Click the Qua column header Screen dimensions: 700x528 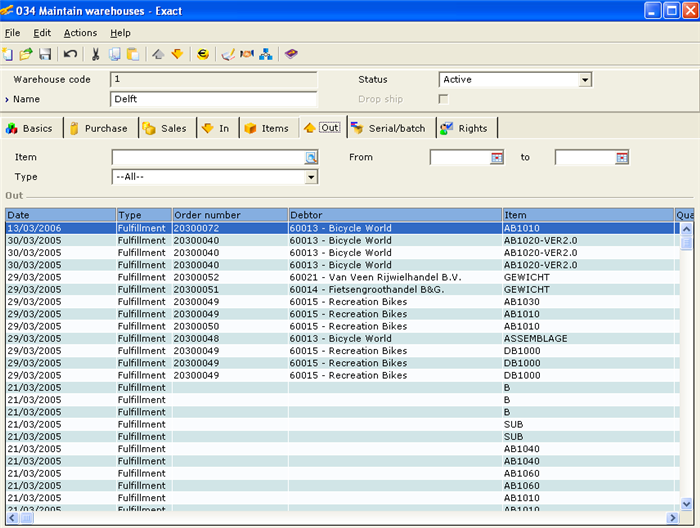(x=684, y=215)
